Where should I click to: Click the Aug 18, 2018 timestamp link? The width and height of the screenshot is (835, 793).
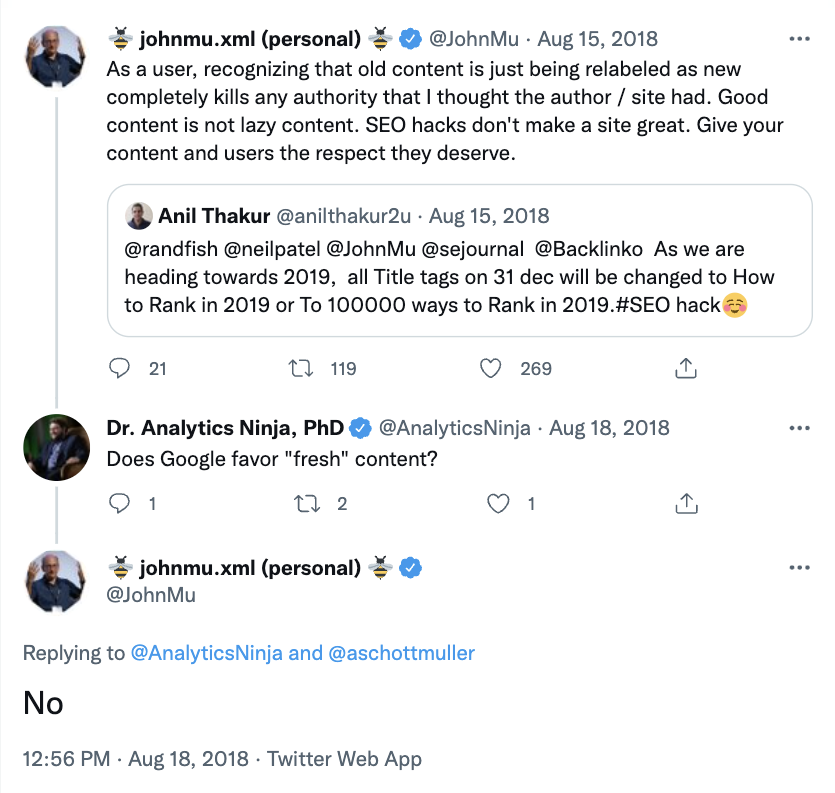click(x=188, y=759)
